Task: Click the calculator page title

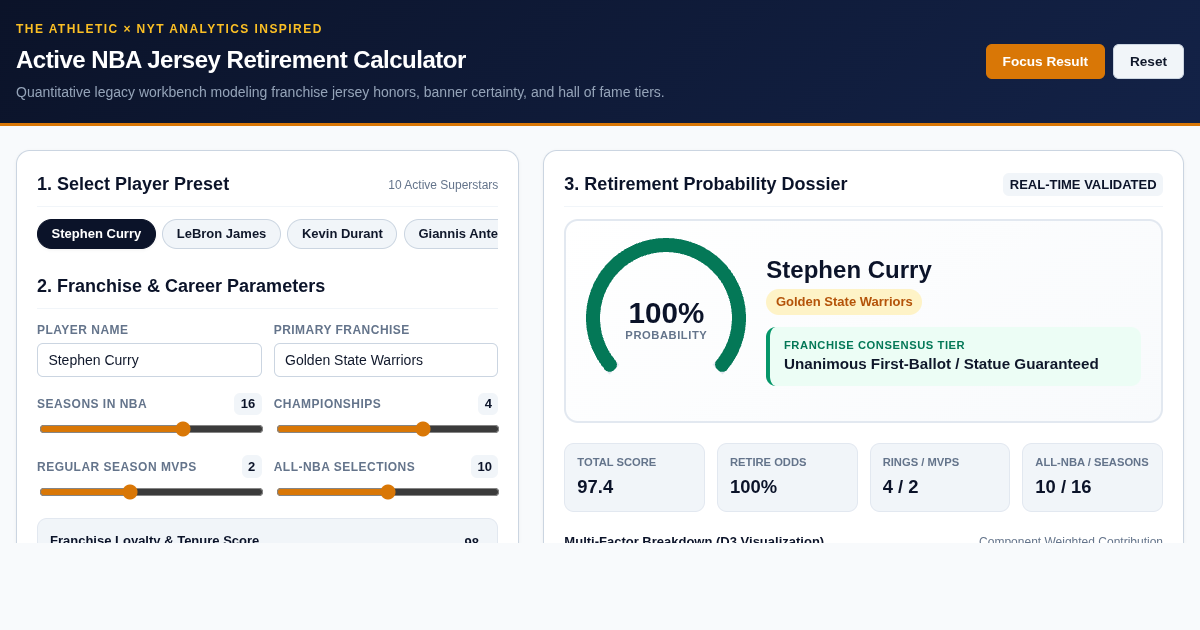Action: 241,60
